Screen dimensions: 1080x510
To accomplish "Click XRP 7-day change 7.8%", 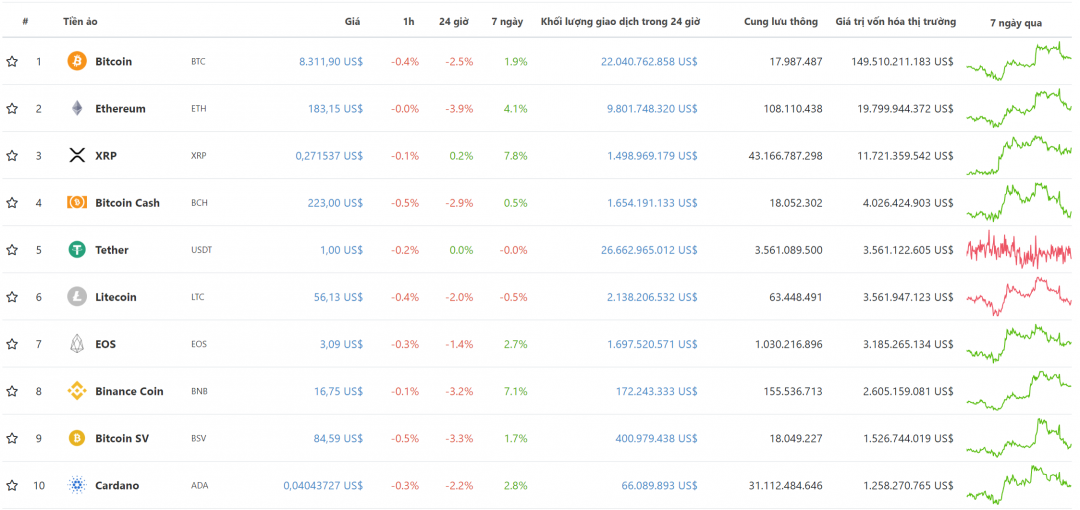I will pyautogui.click(x=516, y=156).
